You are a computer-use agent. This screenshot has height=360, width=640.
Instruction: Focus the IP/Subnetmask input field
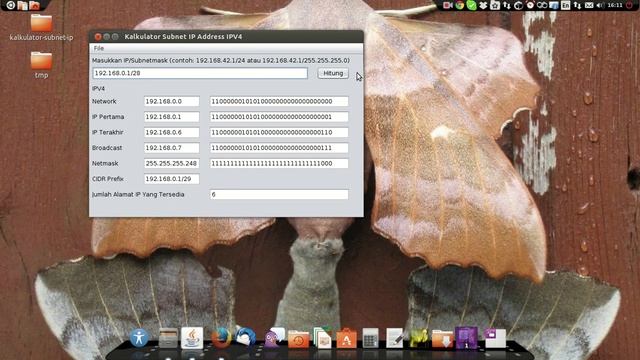coord(200,73)
